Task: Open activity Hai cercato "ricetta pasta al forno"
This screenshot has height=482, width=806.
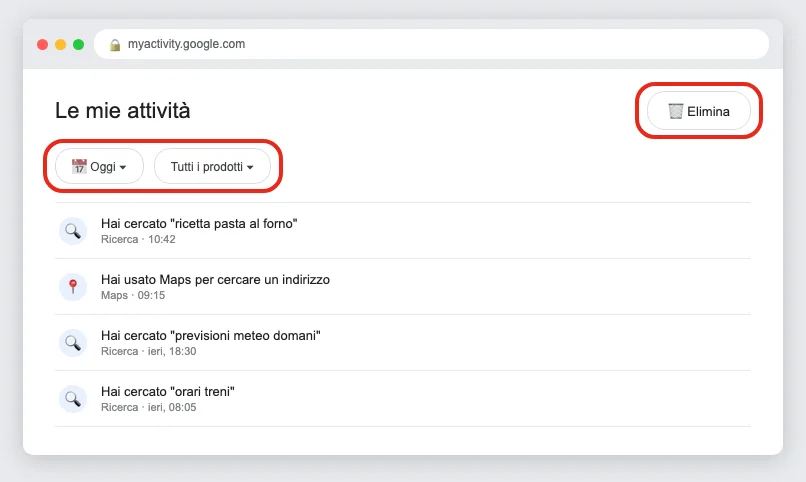Action: [403, 231]
